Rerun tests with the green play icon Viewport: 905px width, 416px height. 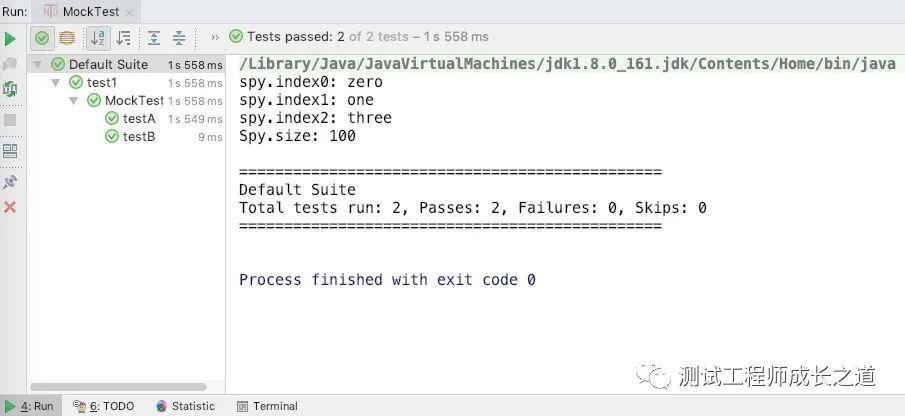tap(10, 39)
